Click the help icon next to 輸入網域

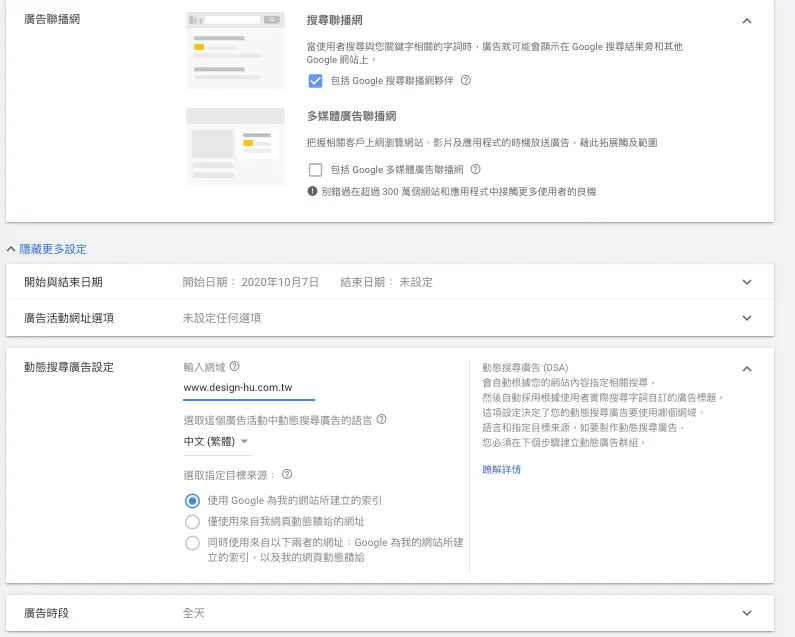coord(234,366)
